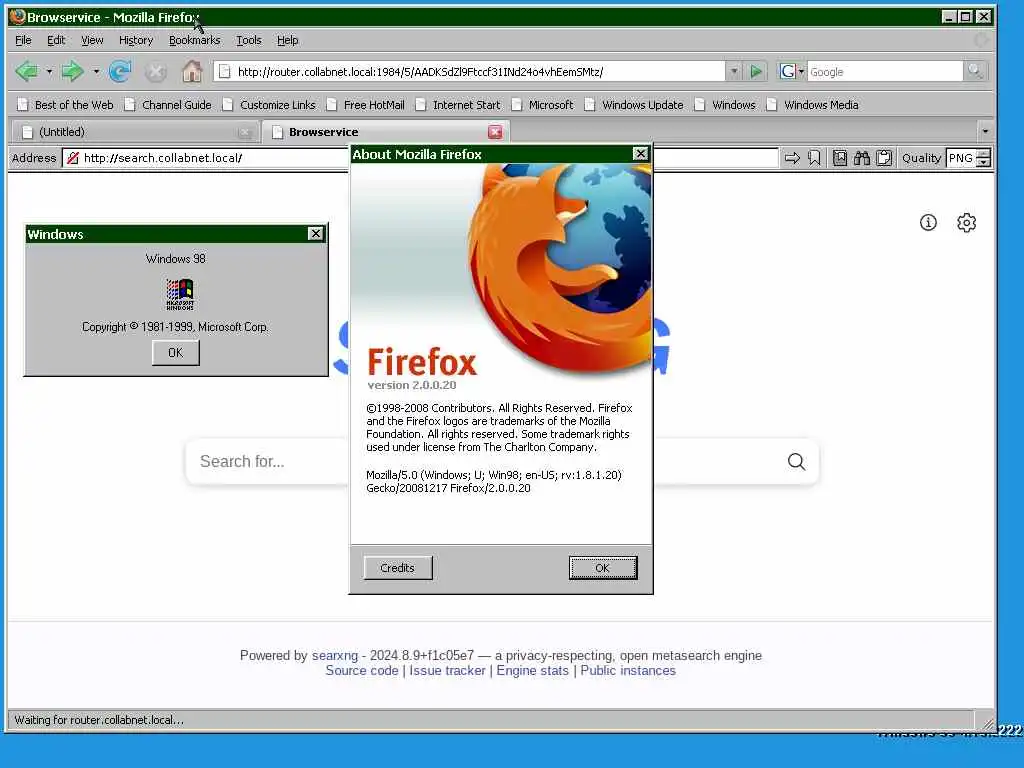Open the Windows Media bookmark

click(812, 105)
